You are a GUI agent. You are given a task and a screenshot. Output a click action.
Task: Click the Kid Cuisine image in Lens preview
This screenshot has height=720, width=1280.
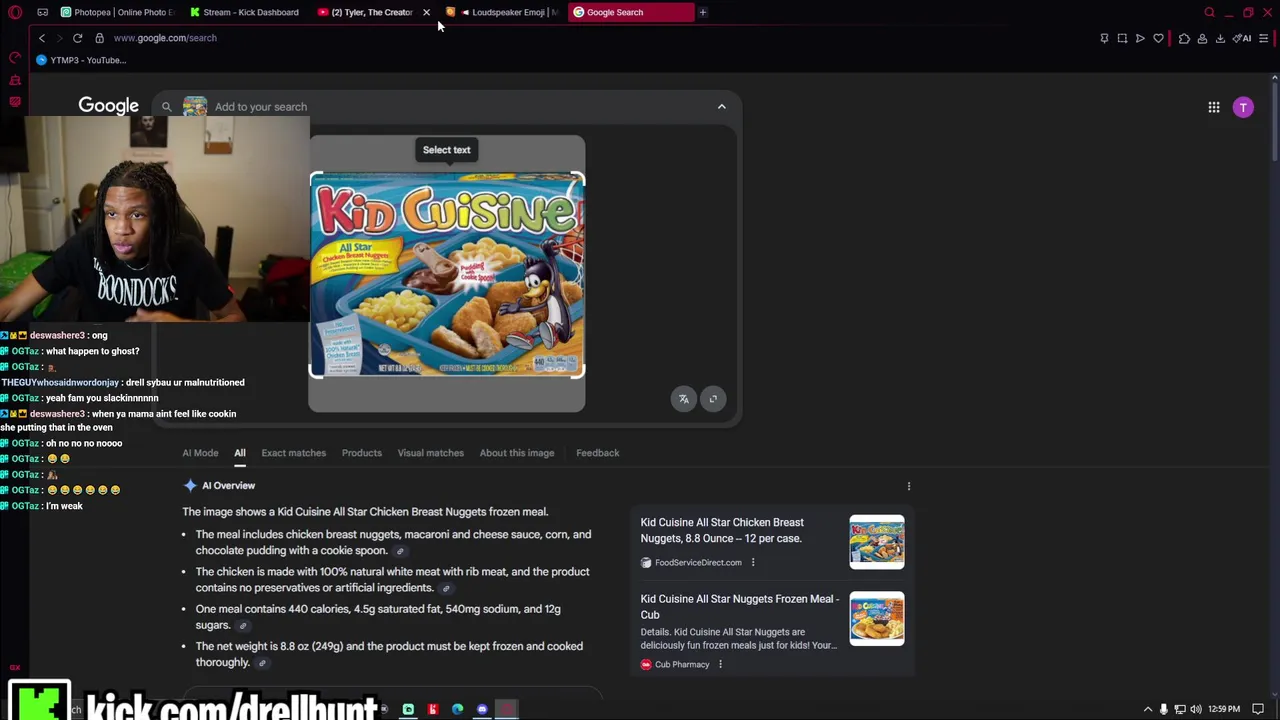(x=447, y=275)
